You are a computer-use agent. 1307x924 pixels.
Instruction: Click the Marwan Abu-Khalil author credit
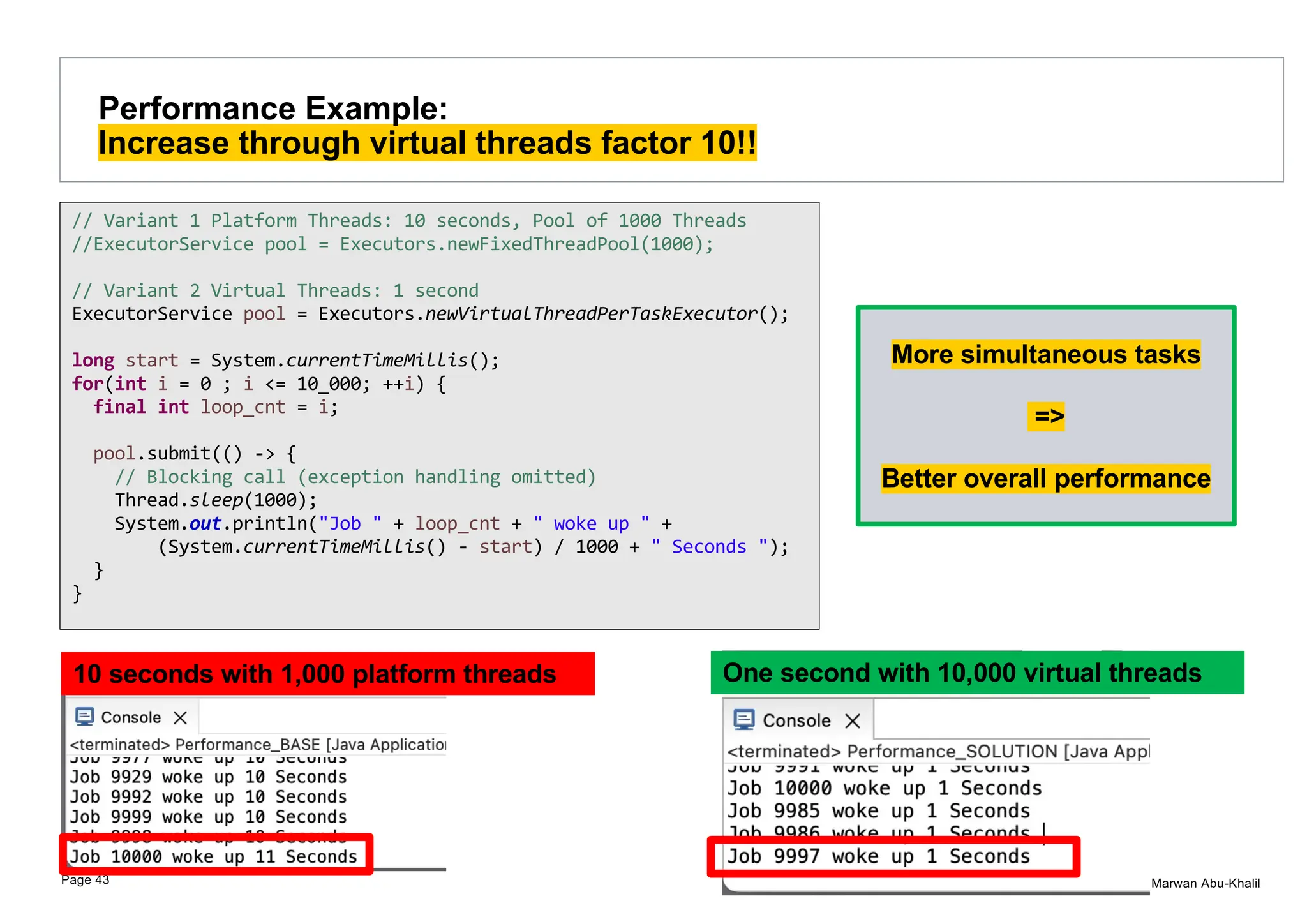point(1205,883)
